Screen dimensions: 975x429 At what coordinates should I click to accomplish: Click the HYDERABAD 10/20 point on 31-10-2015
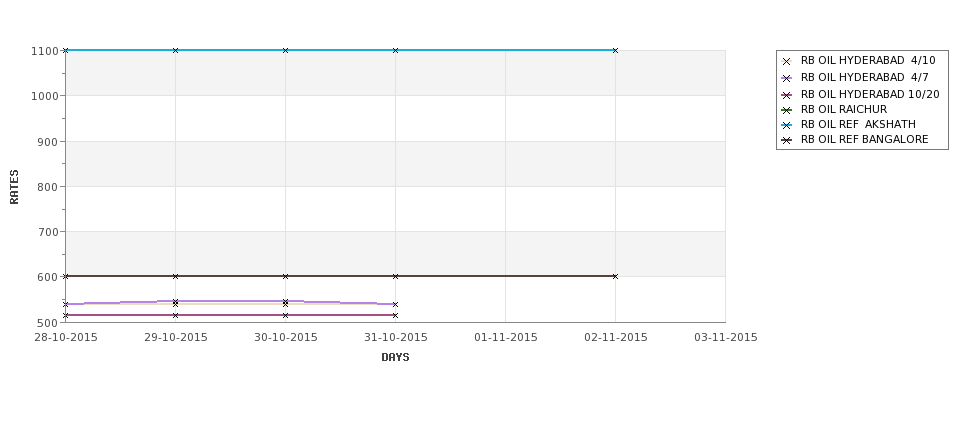(395, 315)
